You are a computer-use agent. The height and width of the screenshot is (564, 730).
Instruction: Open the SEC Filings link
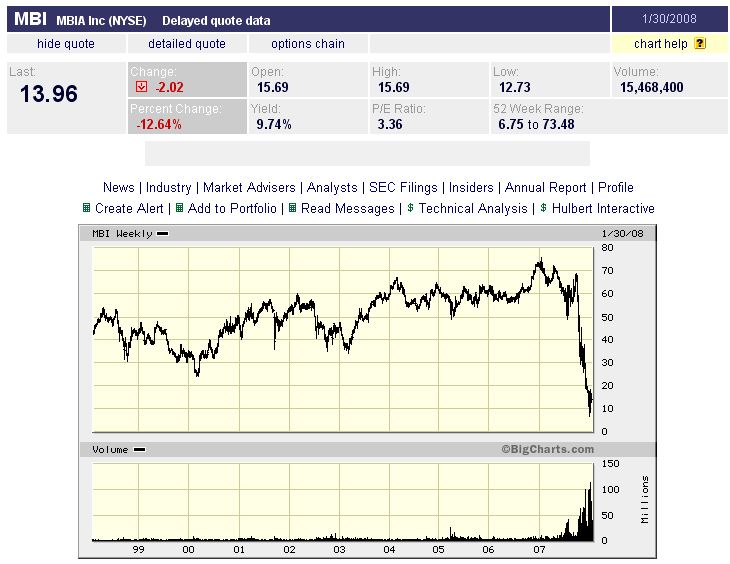tap(405, 188)
